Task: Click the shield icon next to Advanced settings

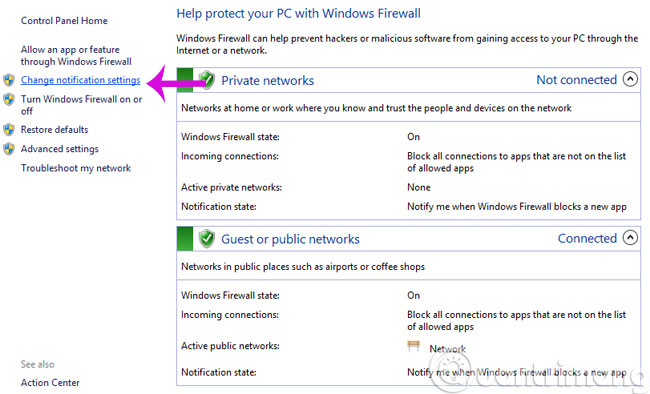Action: [x=9, y=148]
